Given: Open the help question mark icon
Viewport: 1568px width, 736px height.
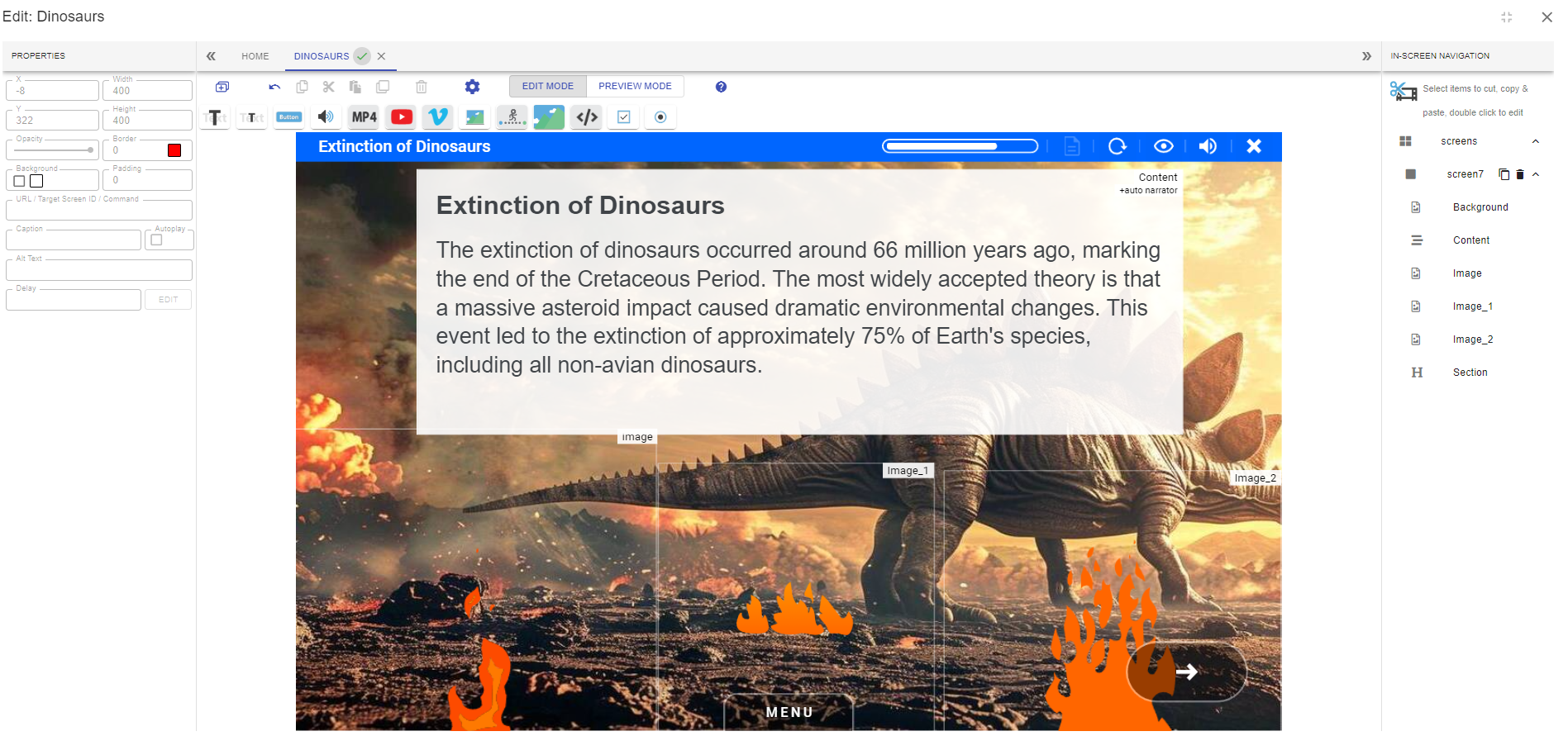Looking at the screenshot, I should coord(721,87).
